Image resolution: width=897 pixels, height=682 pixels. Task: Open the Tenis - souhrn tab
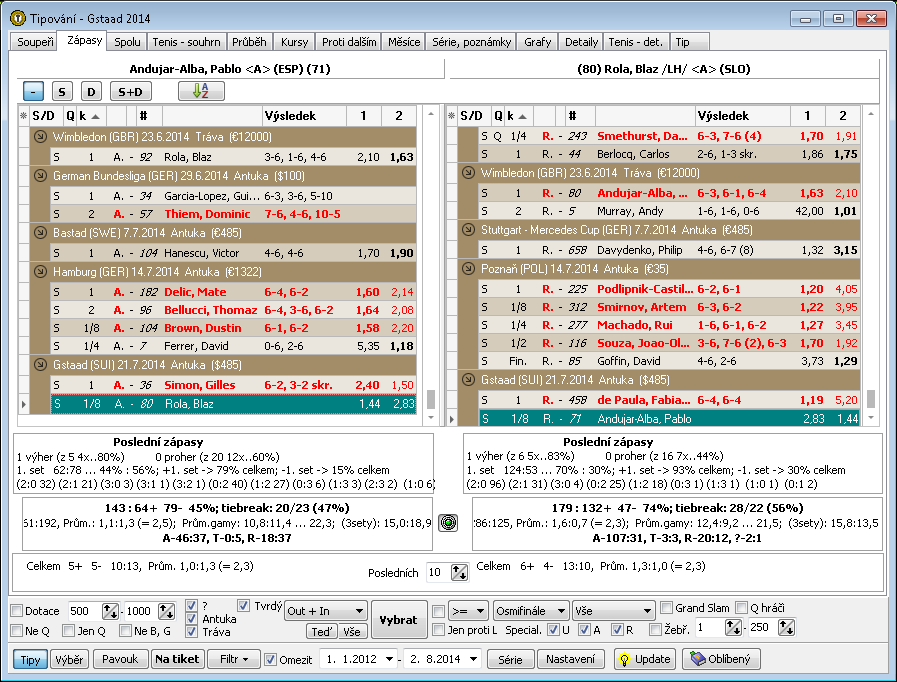(186, 42)
